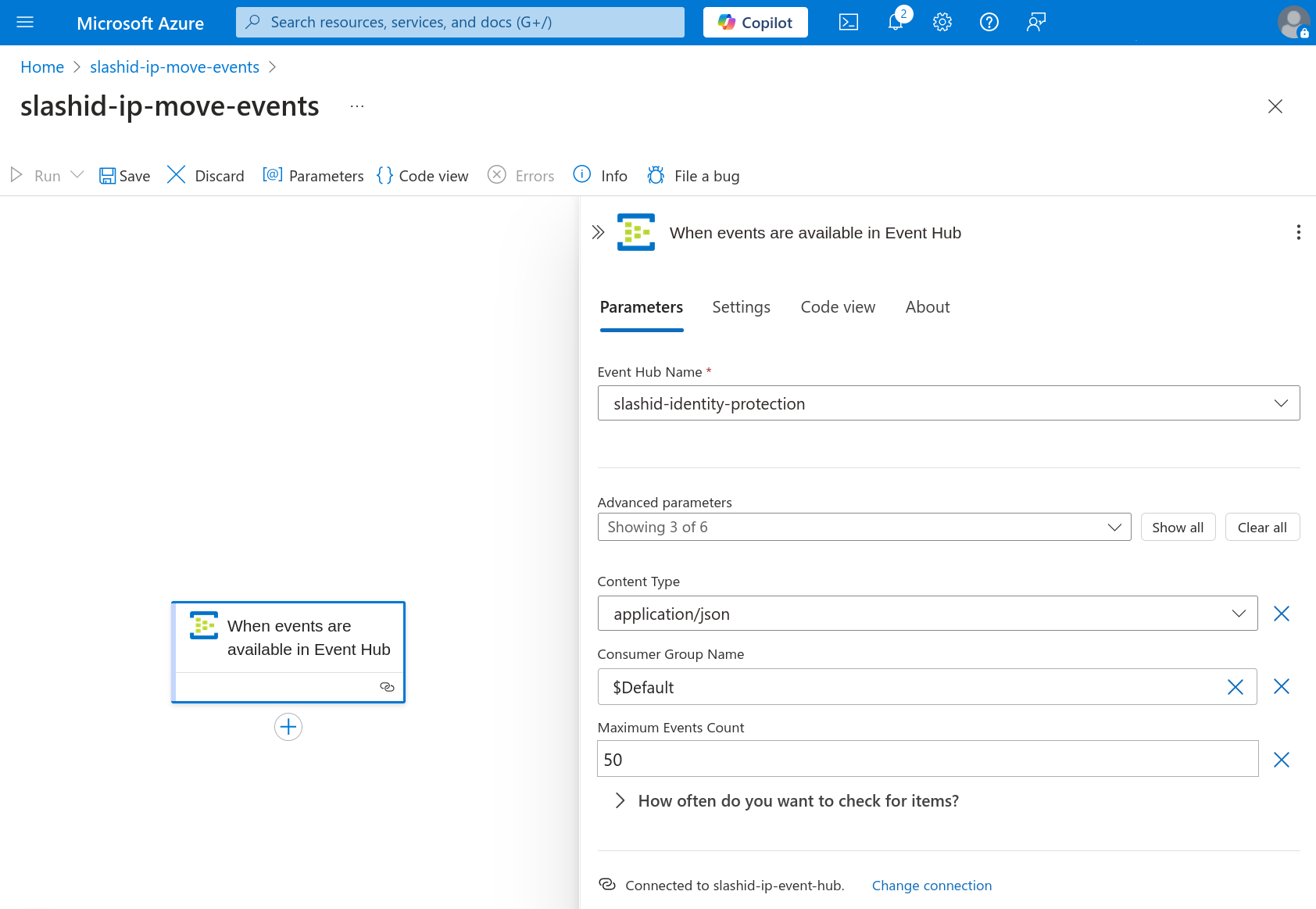Open portal settings gear
1316x909 pixels.
942,23
